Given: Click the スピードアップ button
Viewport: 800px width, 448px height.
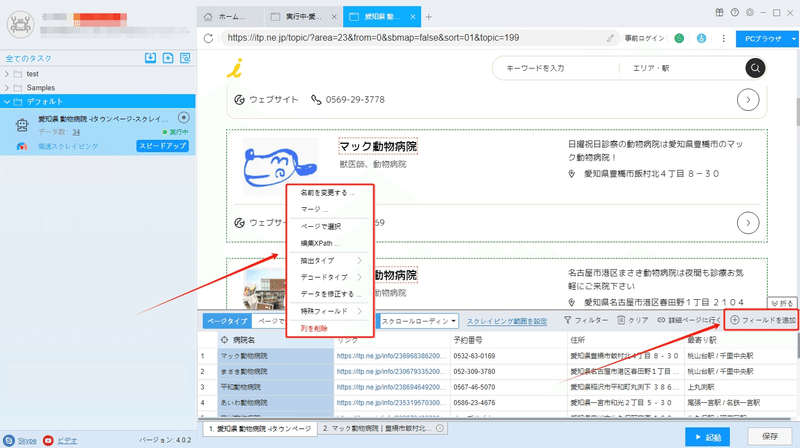Looking at the screenshot, I should (163, 146).
